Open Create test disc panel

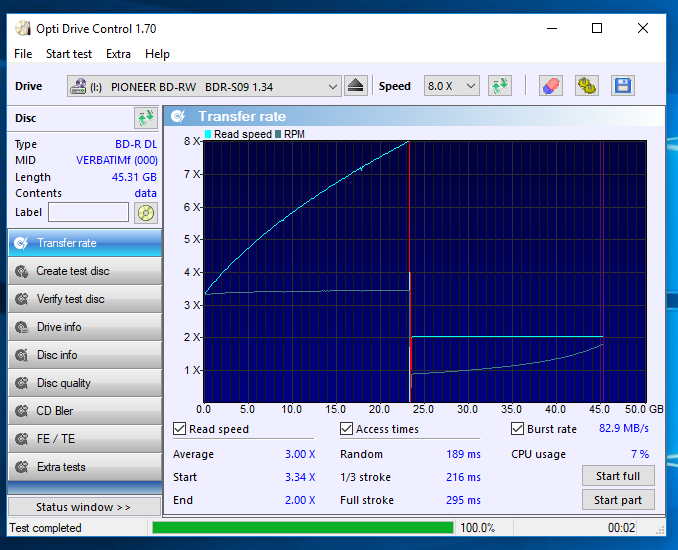[85, 271]
